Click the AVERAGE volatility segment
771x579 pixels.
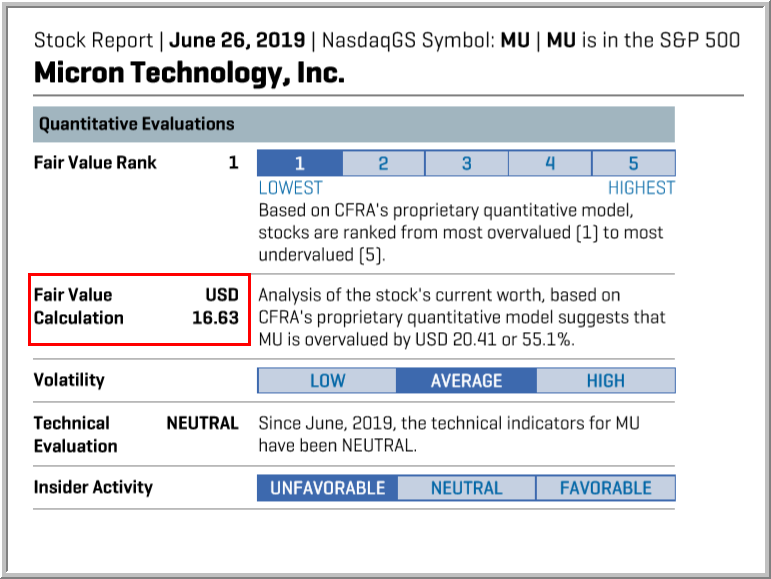click(x=466, y=380)
